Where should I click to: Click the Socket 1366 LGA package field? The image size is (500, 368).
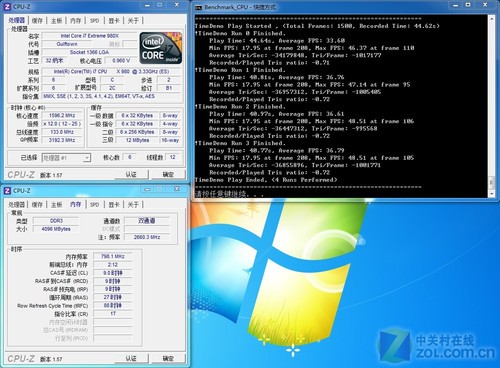point(89,52)
